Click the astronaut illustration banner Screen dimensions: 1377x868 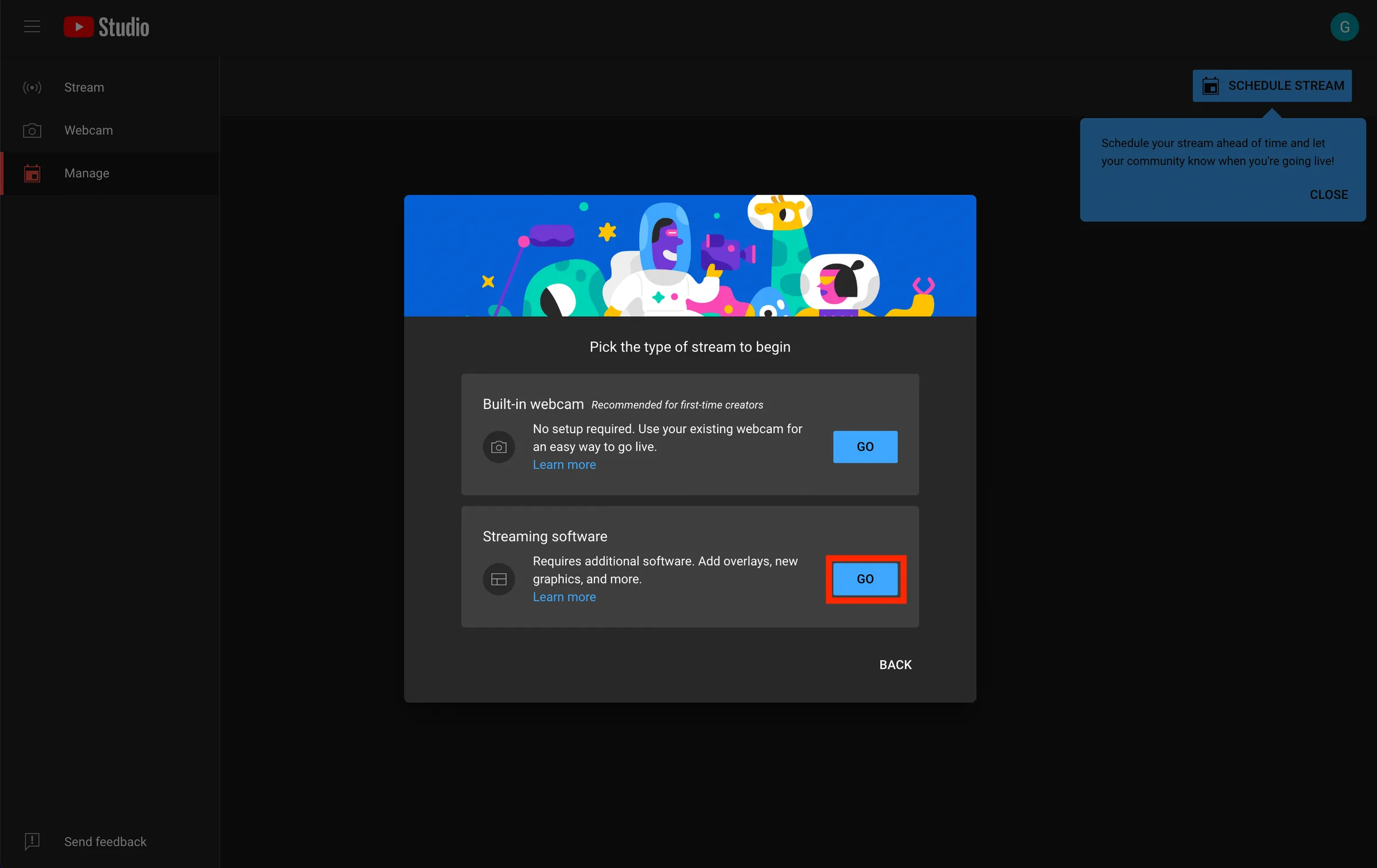point(690,256)
